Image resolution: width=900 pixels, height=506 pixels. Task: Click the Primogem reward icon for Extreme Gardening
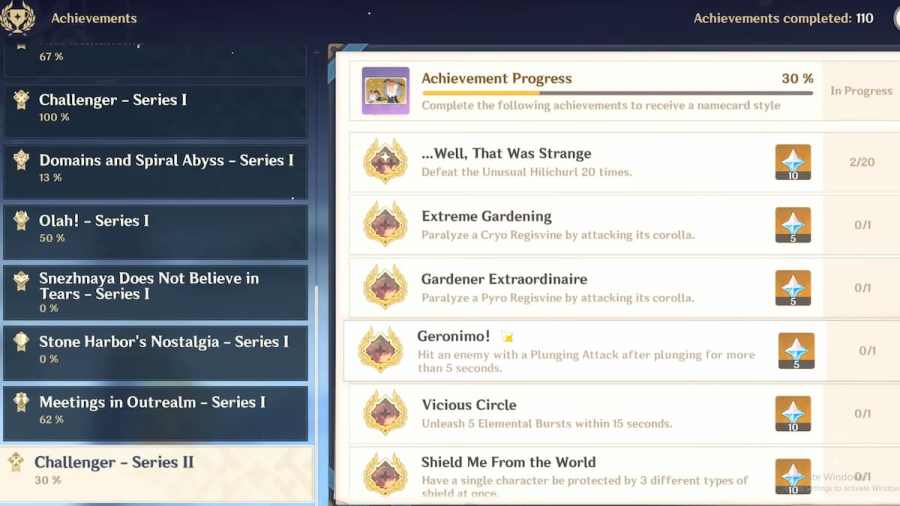(793, 225)
